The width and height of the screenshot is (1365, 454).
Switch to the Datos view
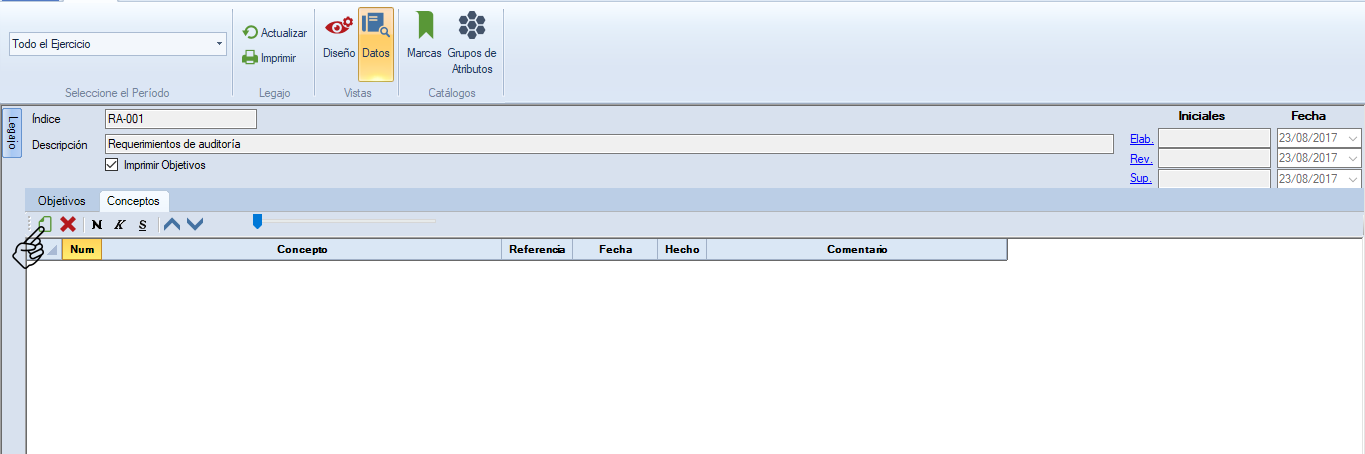tap(376, 38)
